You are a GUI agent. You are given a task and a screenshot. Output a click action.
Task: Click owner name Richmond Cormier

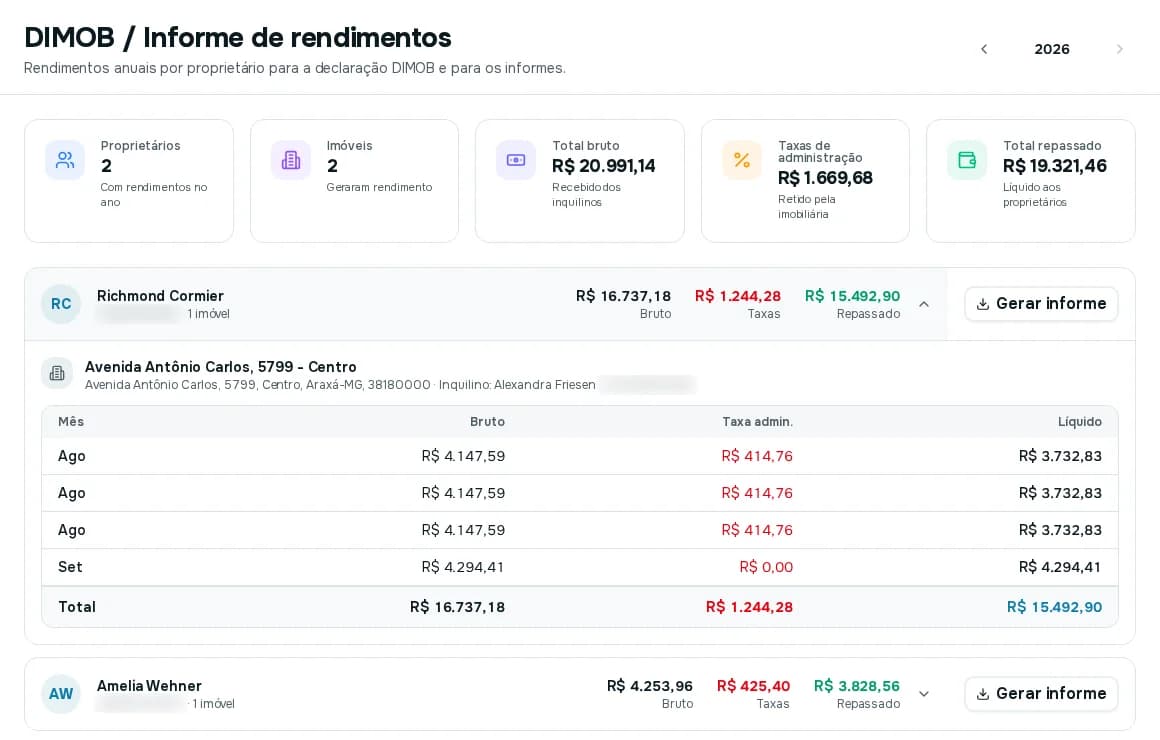[160, 296]
